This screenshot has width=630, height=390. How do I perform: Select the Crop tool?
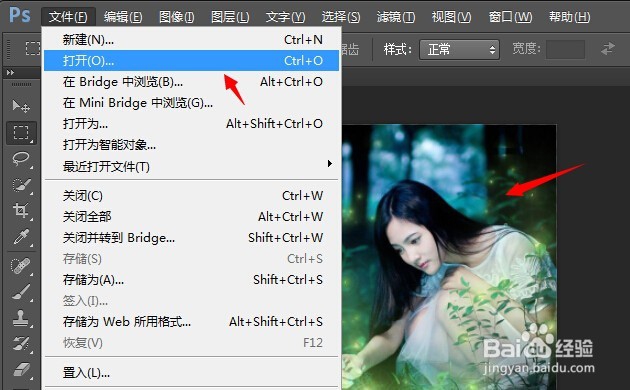pos(21,210)
